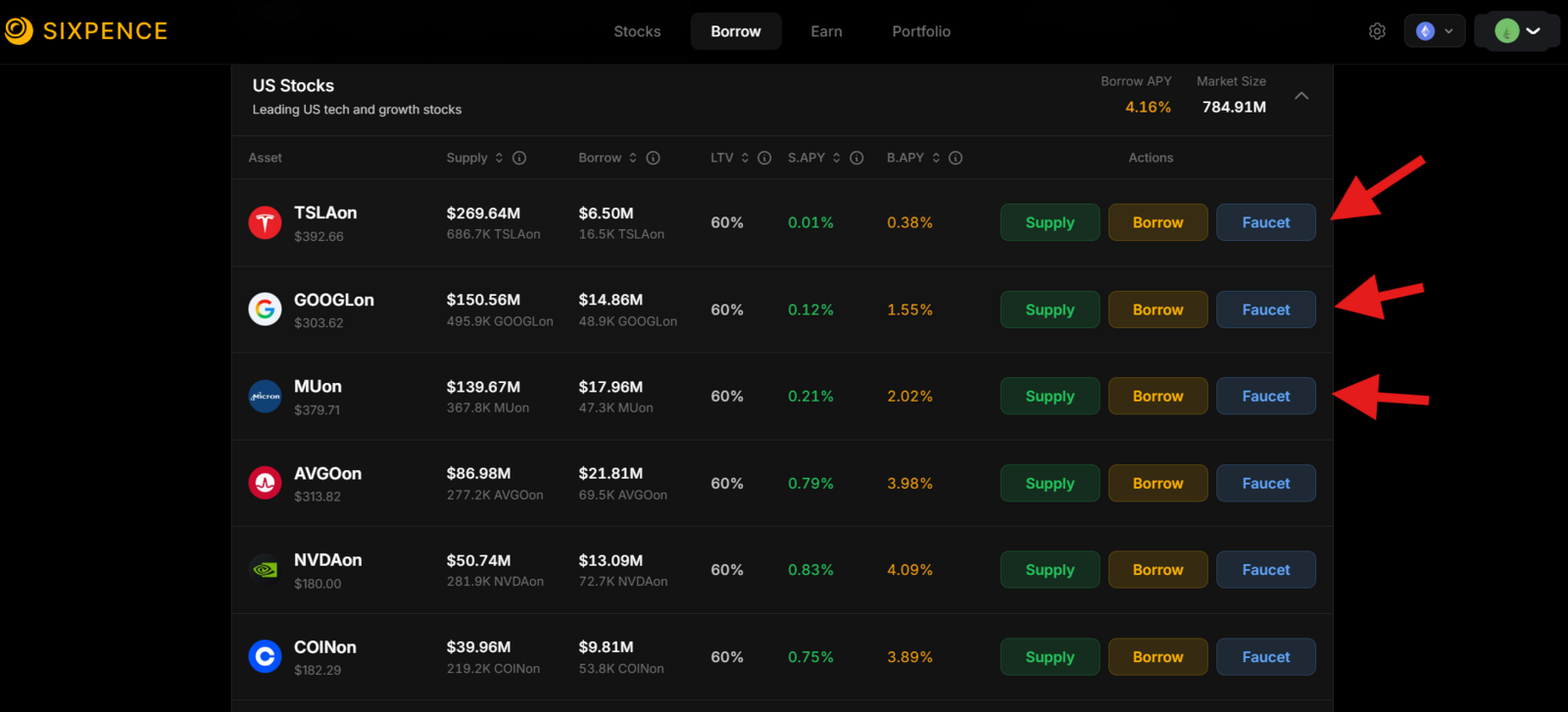Open the settings gear icon

(x=1377, y=31)
